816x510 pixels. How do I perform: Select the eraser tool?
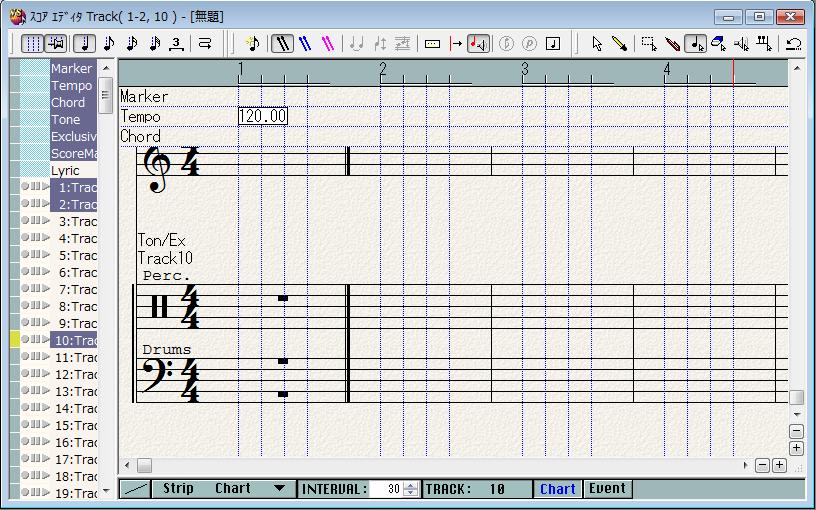click(718, 44)
